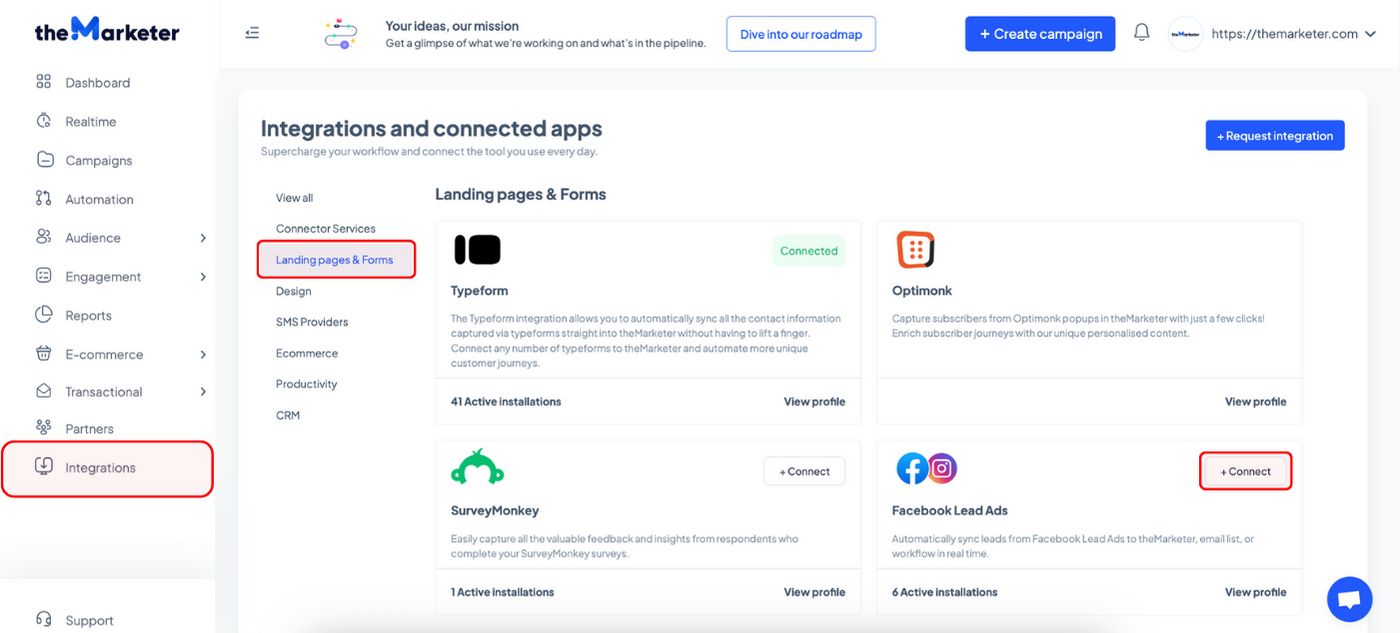
Task: Click the Facebook logo on Lead Ads card
Action: point(911,468)
